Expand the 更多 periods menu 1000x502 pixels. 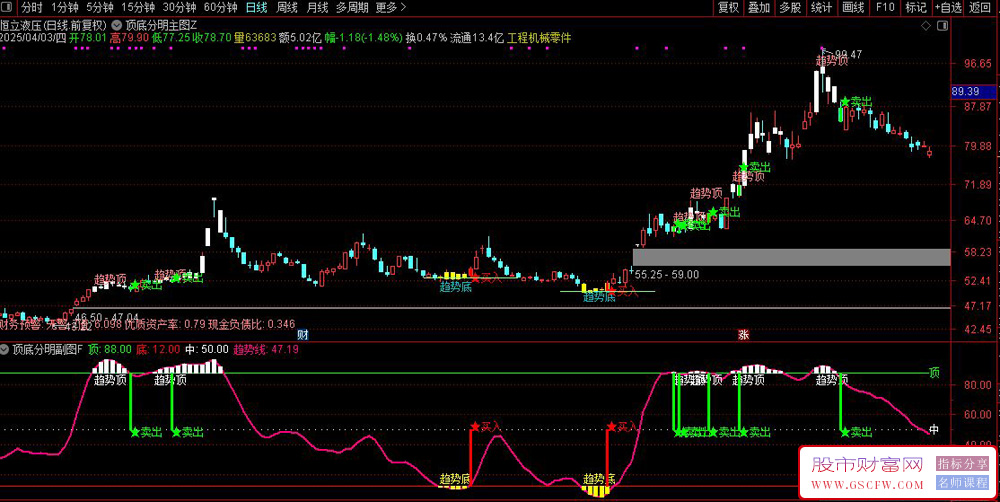(391, 8)
